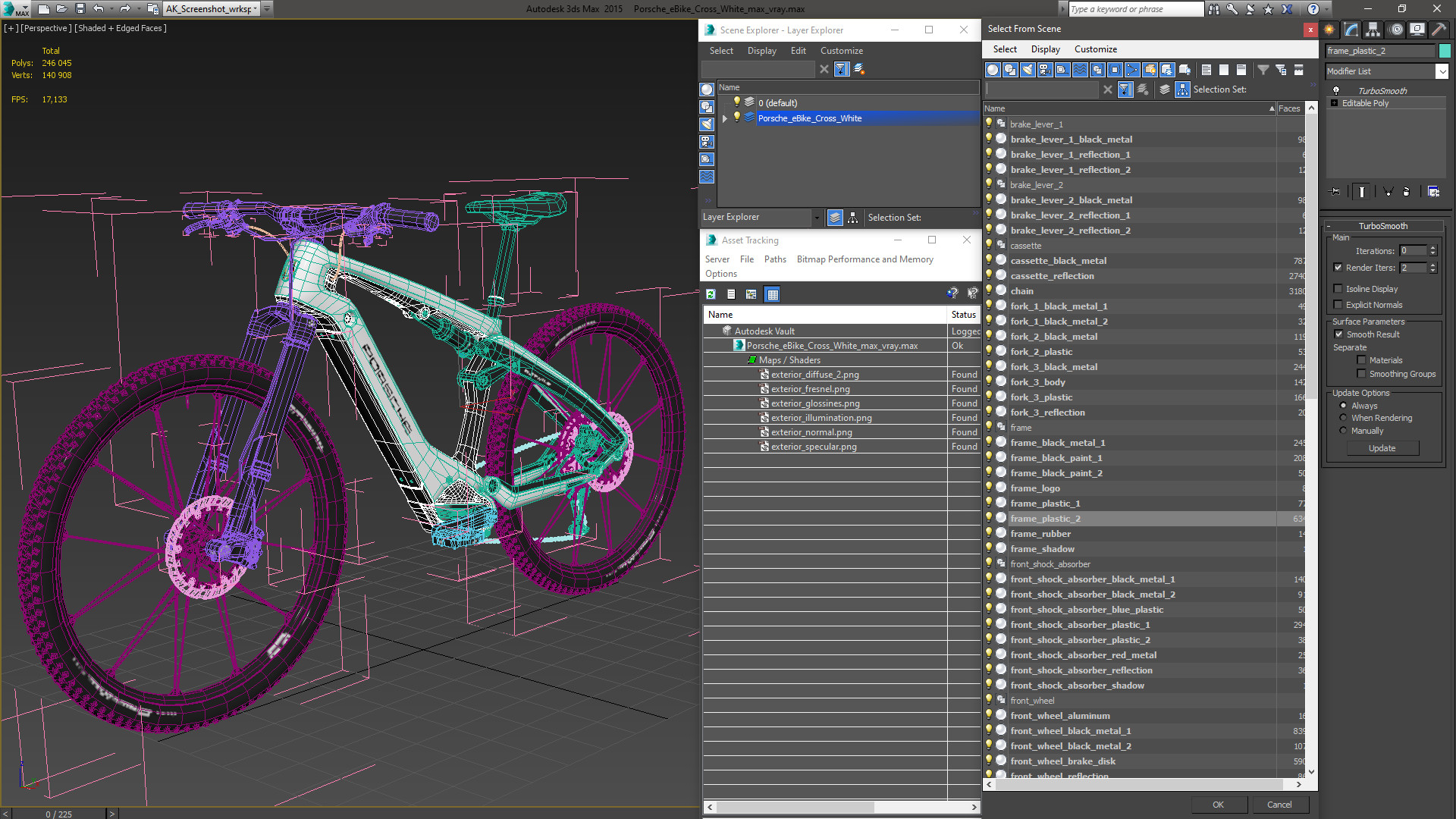1456x819 pixels.
Task: Select the Always update option
Action: [x=1344, y=406]
